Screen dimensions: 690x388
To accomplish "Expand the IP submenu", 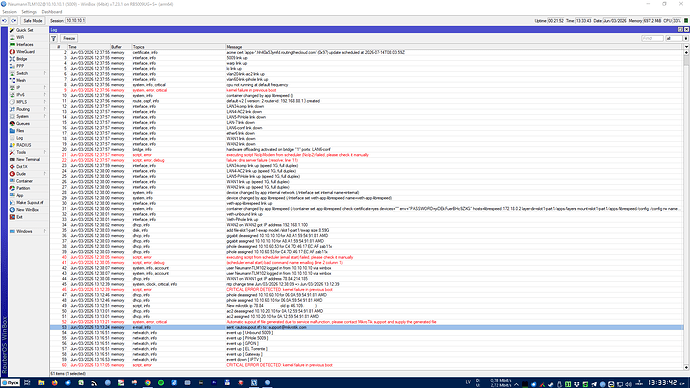I will coord(28,88).
